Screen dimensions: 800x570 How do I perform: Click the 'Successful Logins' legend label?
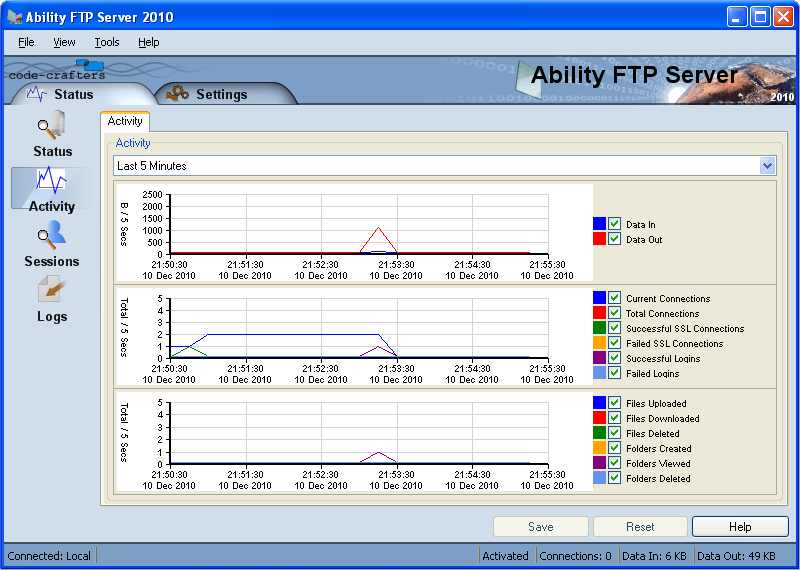point(663,358)
